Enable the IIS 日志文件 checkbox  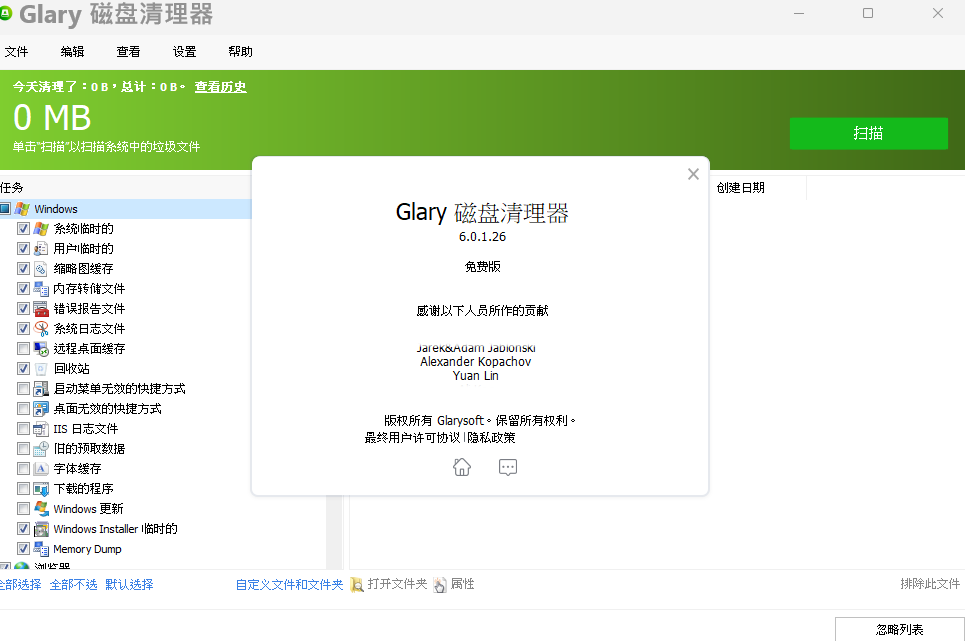23,429
